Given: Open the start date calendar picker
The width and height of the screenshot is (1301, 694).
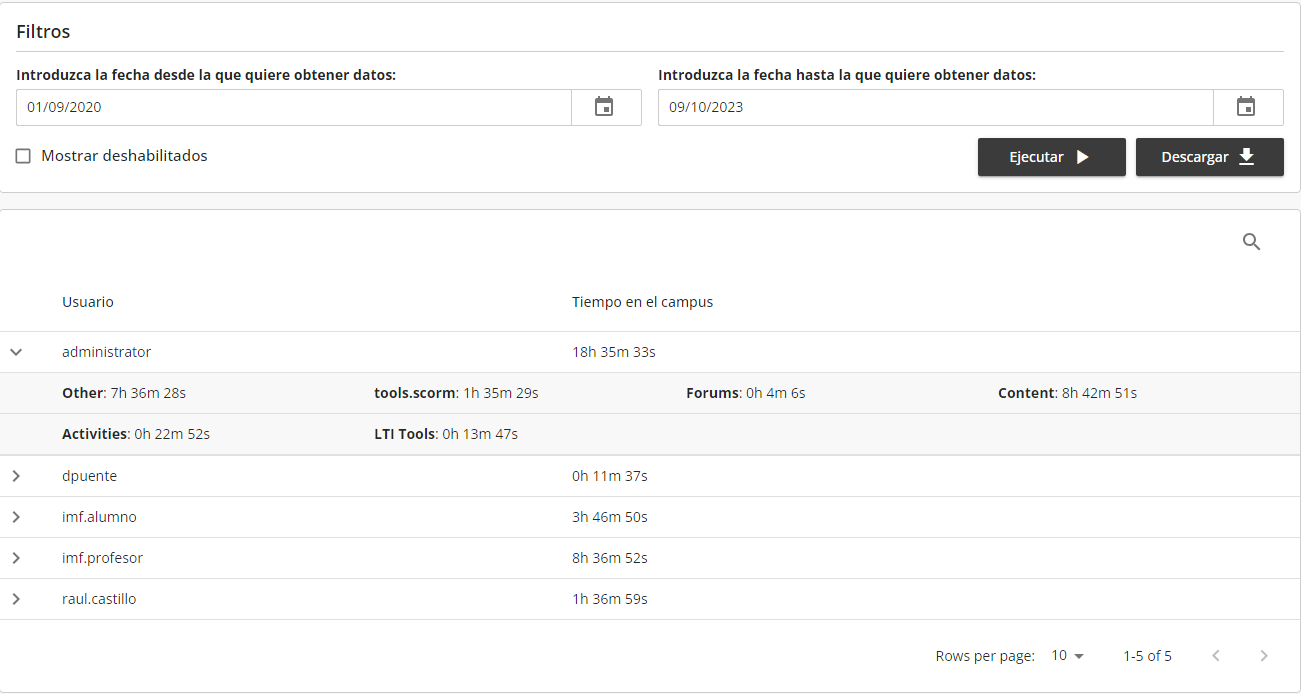Looking at the screenshot, I should (604, 107).
